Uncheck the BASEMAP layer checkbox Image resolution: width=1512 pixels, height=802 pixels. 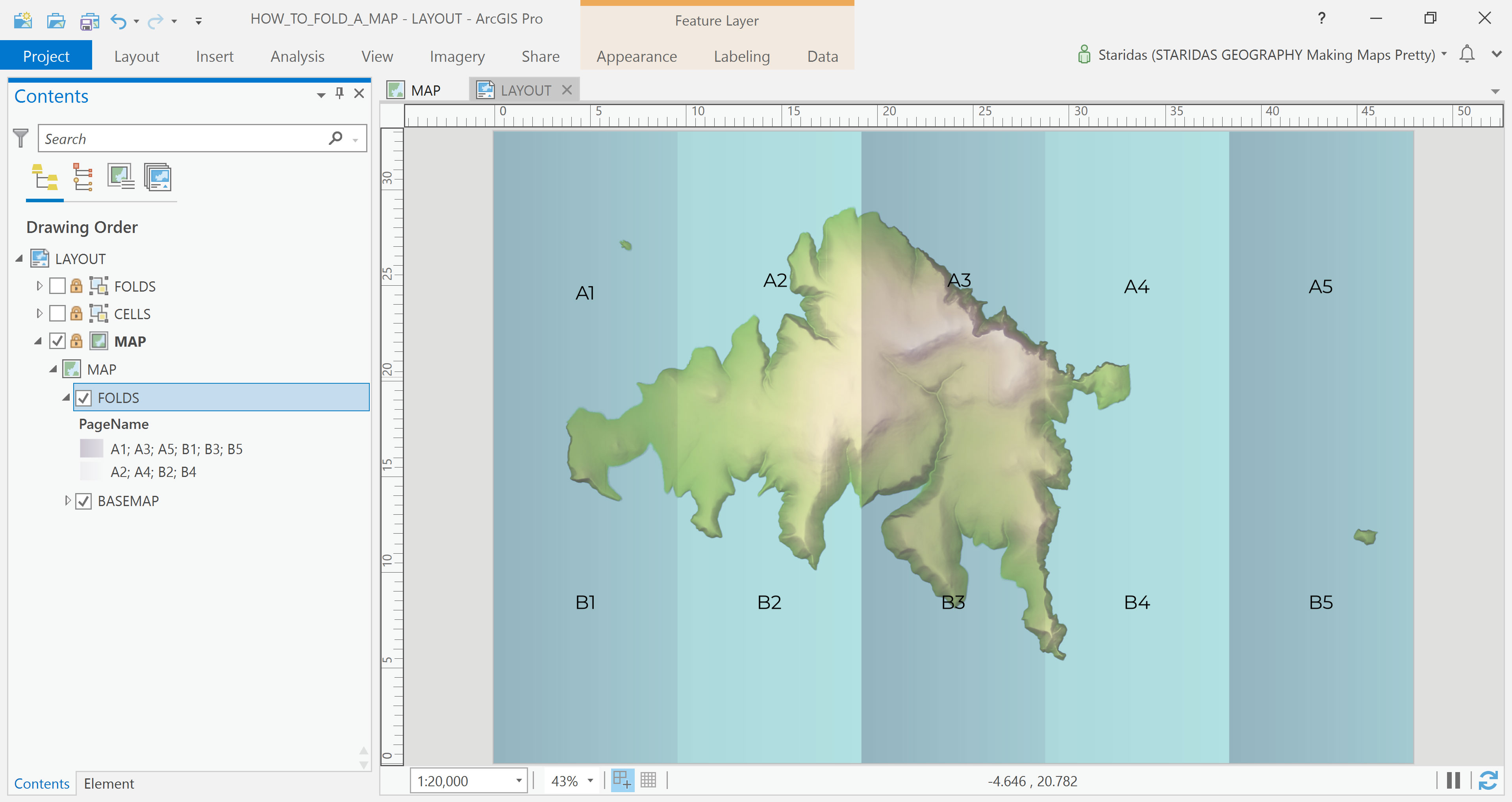83,501
